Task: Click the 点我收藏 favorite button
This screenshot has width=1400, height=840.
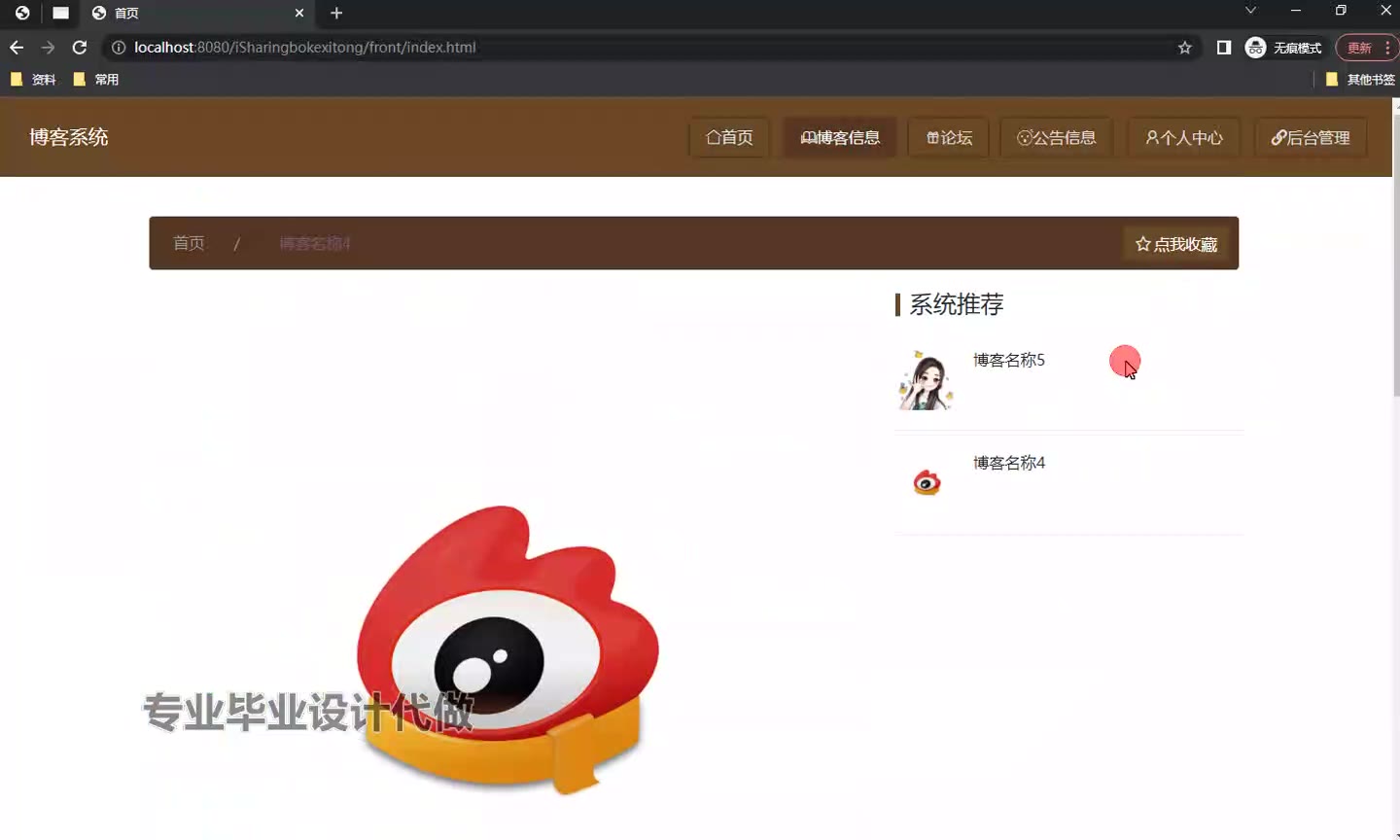Action: [x=1176, y=244]
